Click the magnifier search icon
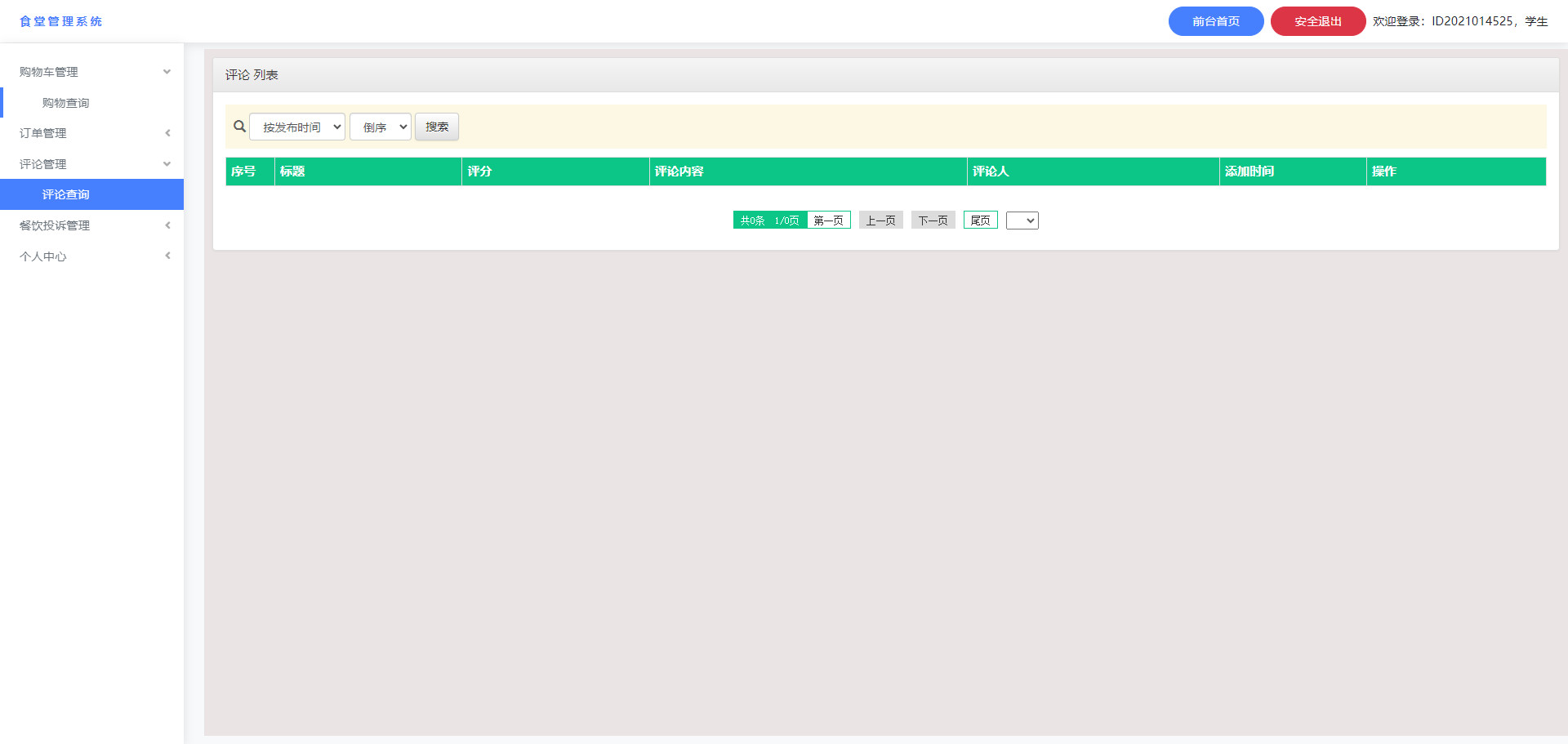Viewport: 1568px width, 744px height. pos(239,127)
